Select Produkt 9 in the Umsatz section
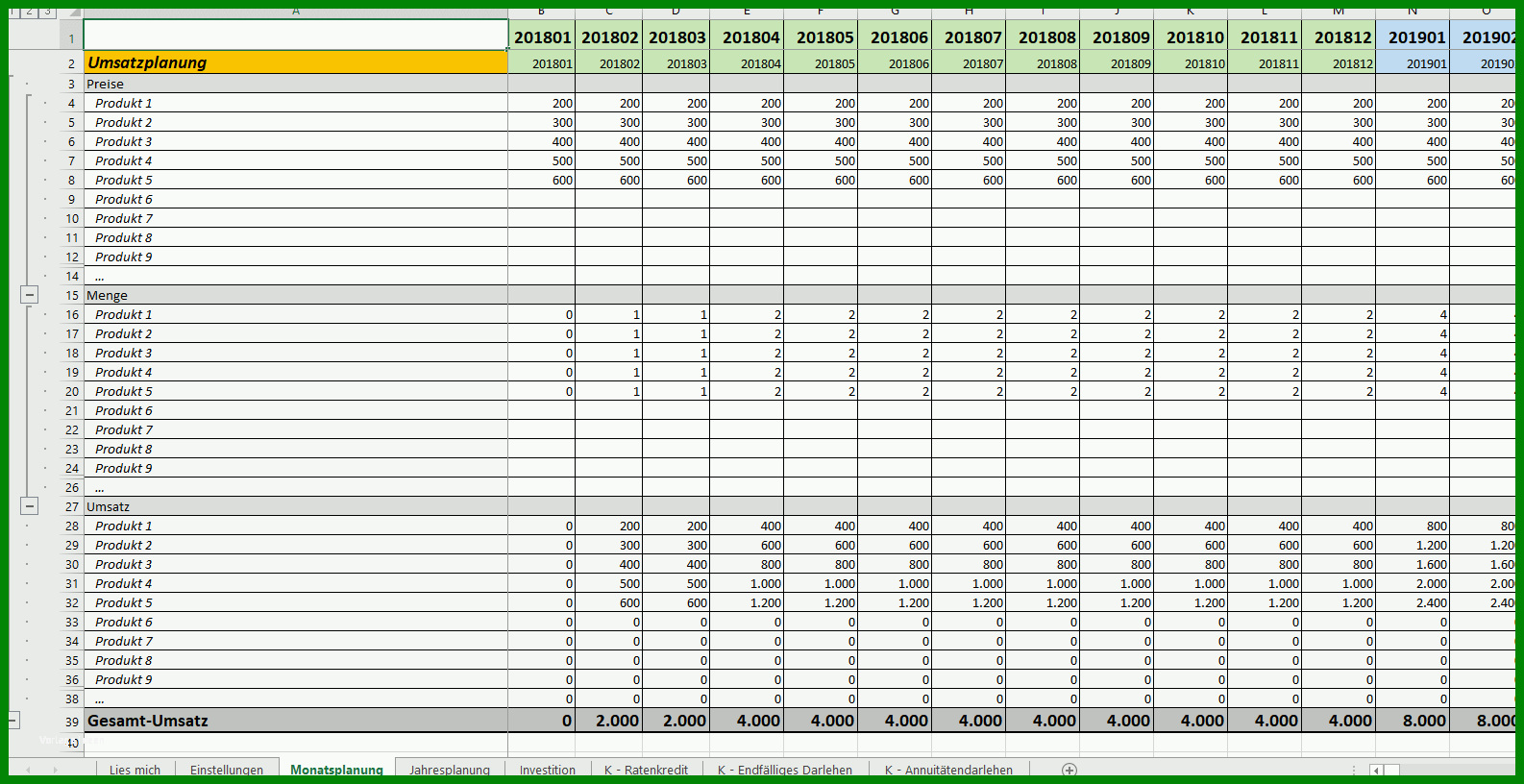1524x784 pixels. (x=296, y=679)
